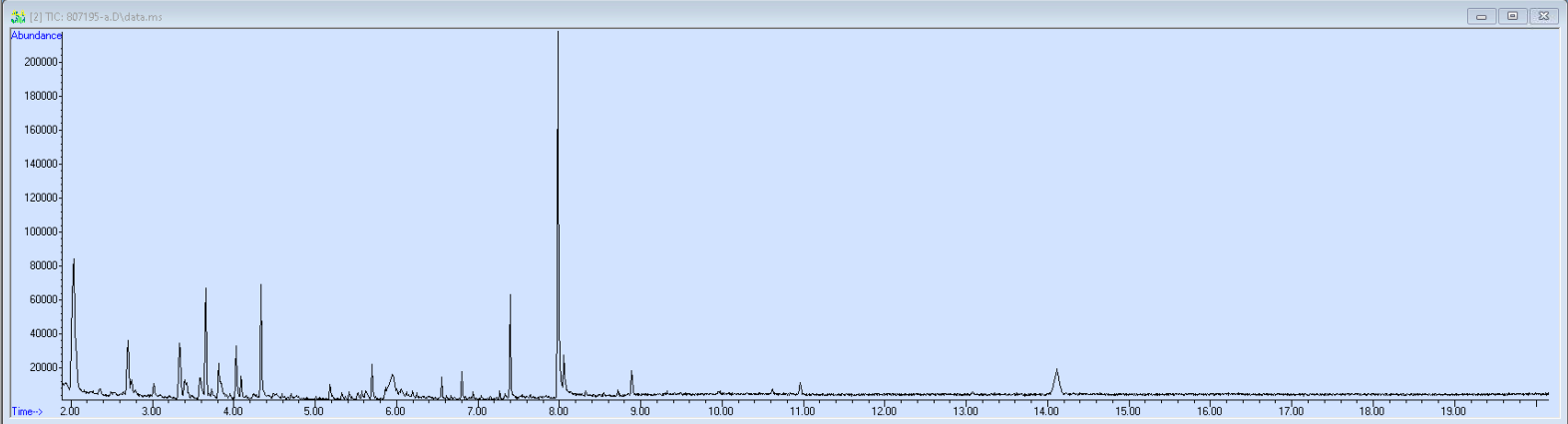Click the 5.00 time axis label
The width and height of the screenshot is (1568, 424).
pos(314,411)
